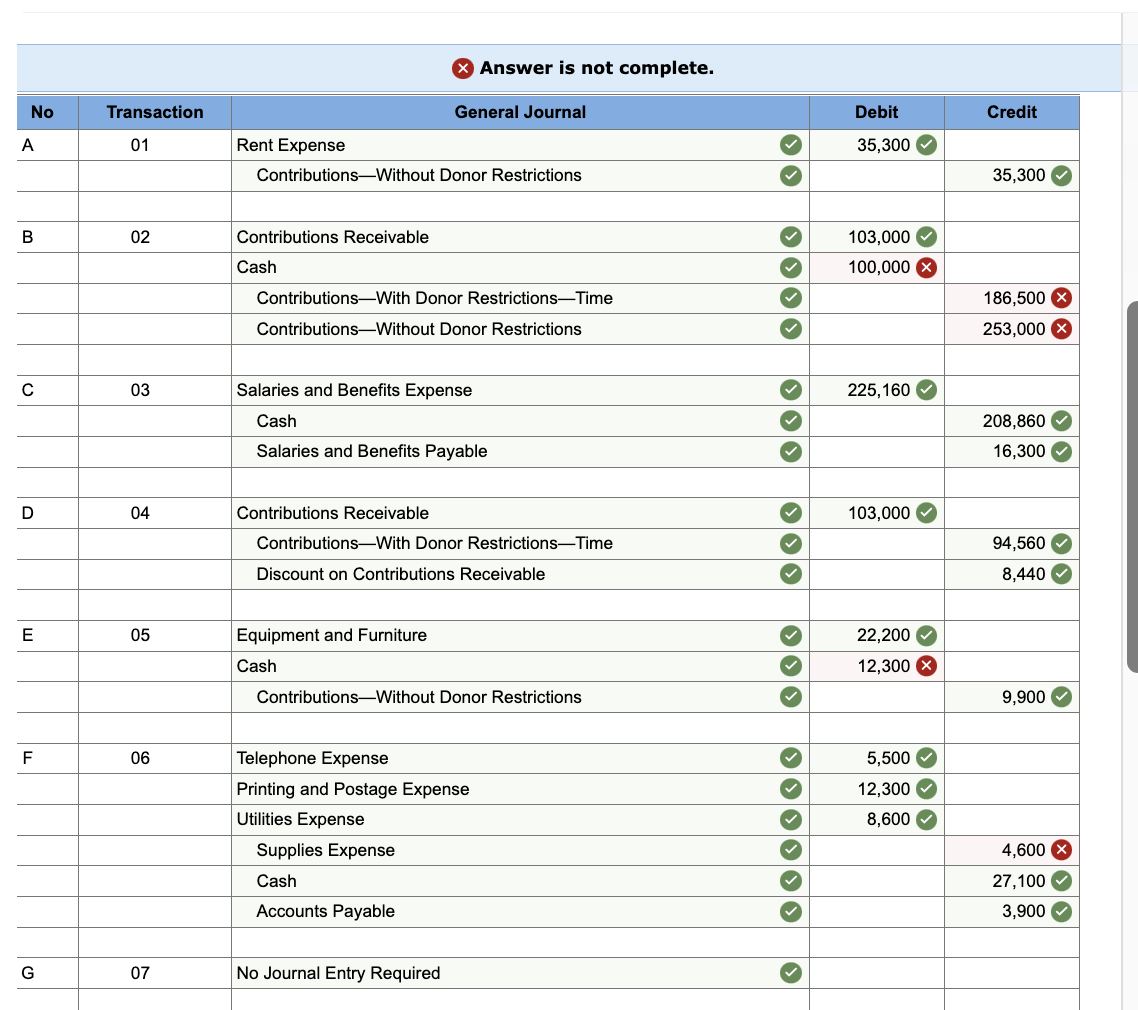Click the red X beside 186,500 credit amount
This screenshot has width=1138, height=1010.
[x=1060, y=298]
